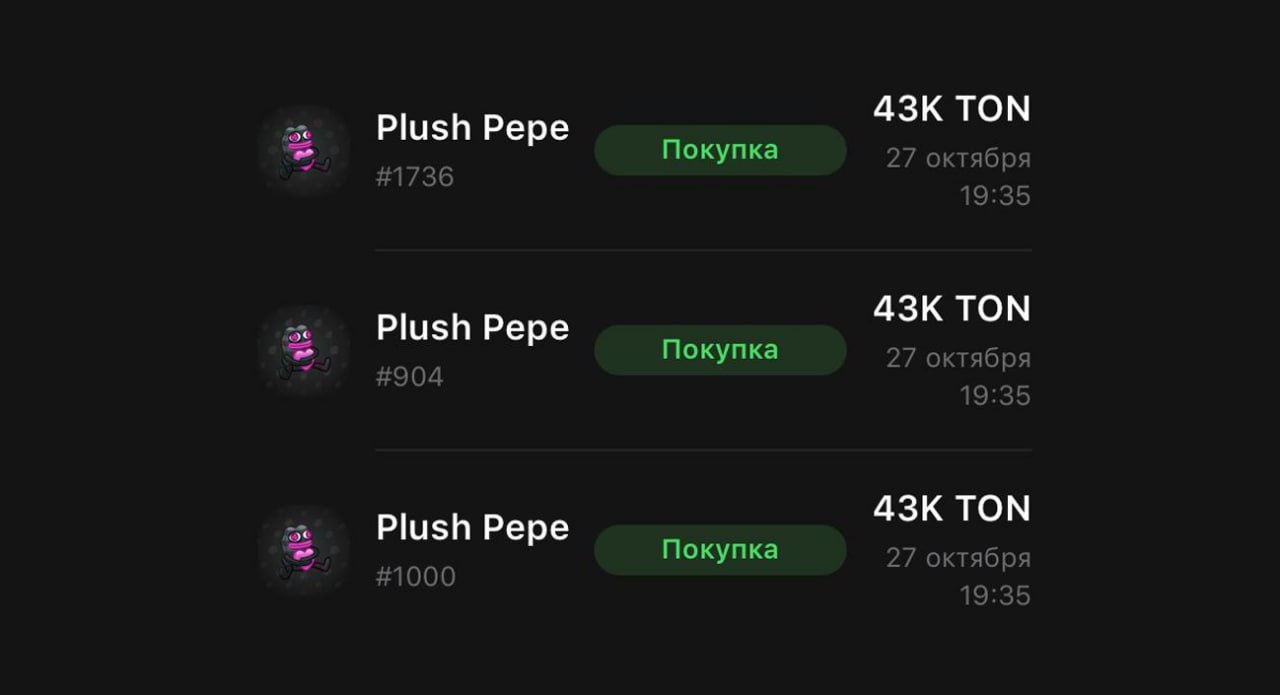Select the #1000 gift number
Image resolution: width=1280 pixels, height=695 pixels.
tap(416, 577)
